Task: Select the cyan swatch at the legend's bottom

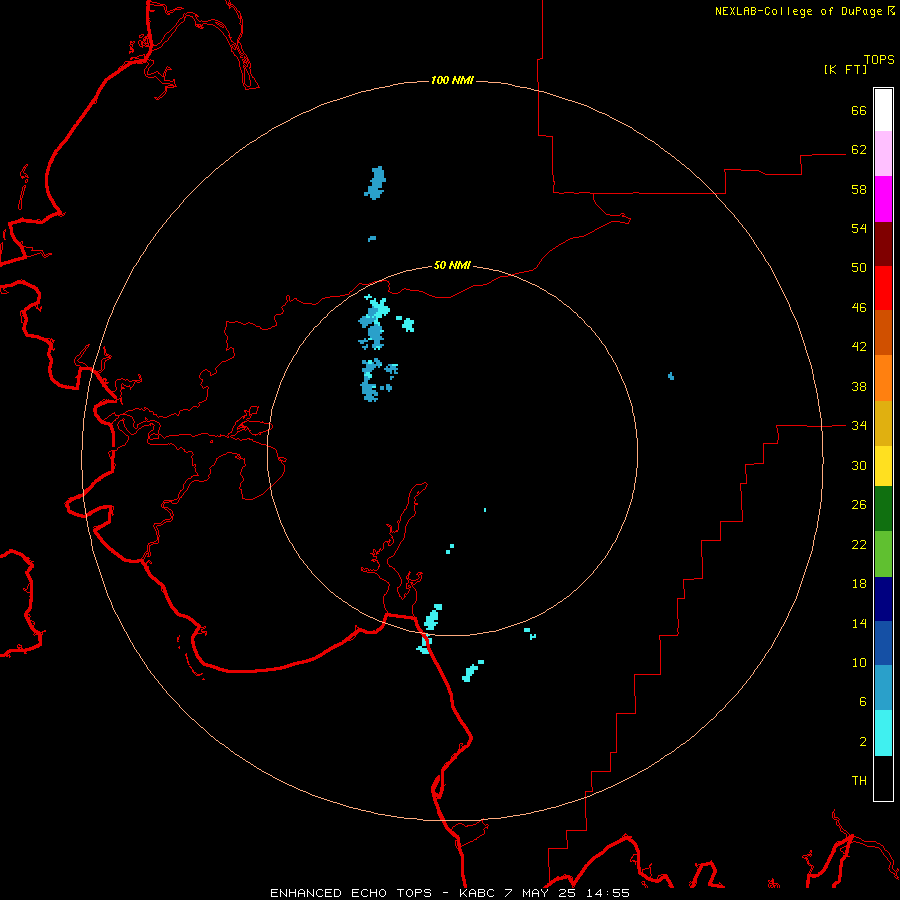Action: coord(883,733)
